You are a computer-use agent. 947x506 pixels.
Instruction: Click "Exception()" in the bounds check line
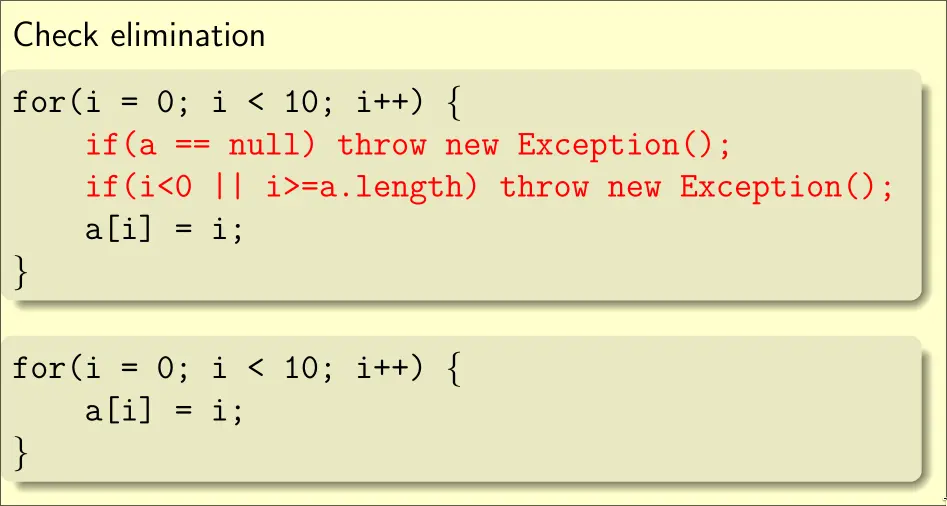786,187
